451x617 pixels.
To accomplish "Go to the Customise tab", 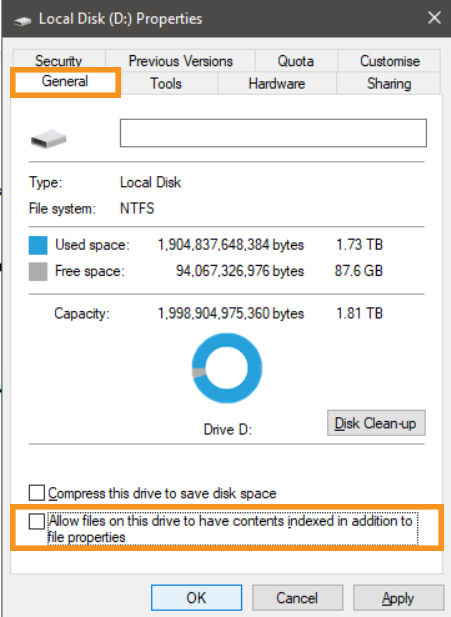I will [390, 61].
